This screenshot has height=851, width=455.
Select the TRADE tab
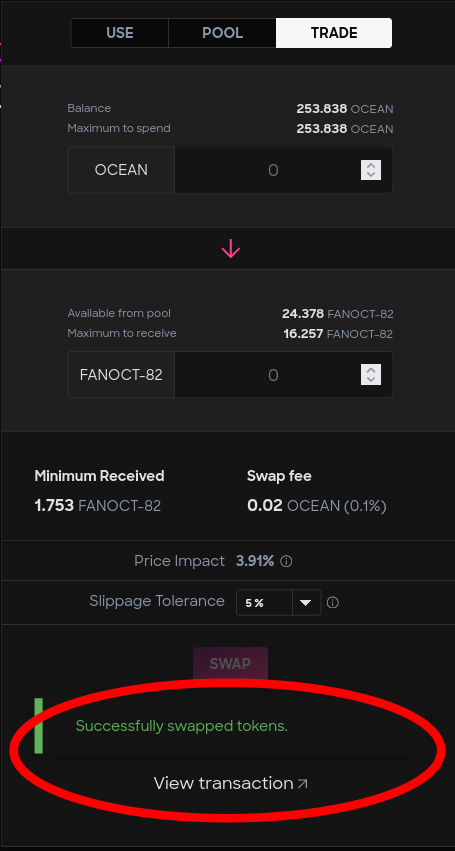point(334,33)
